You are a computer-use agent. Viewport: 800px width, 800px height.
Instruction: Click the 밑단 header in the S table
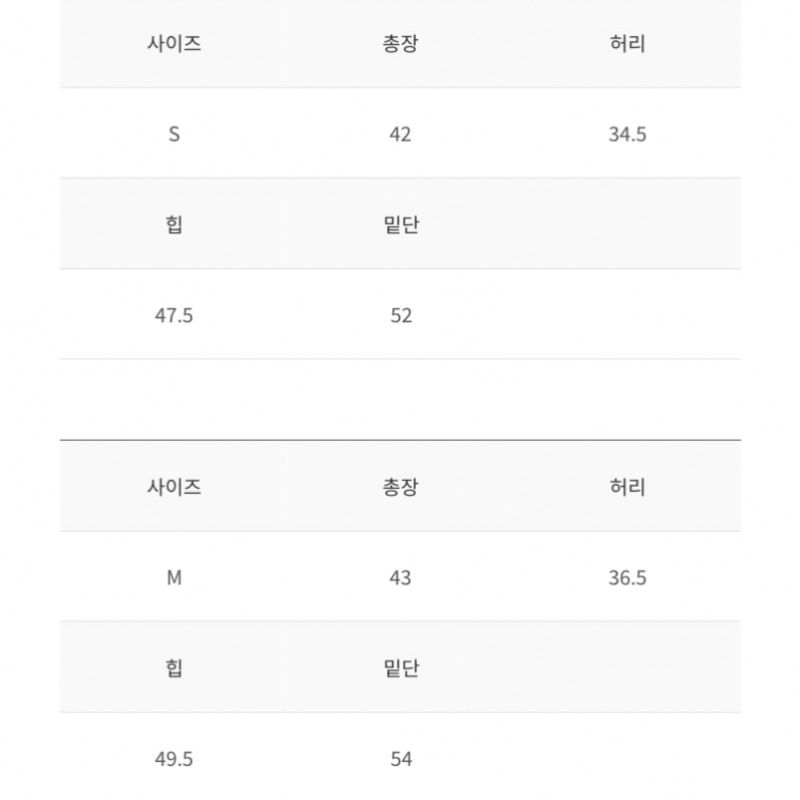click(401, 224)
